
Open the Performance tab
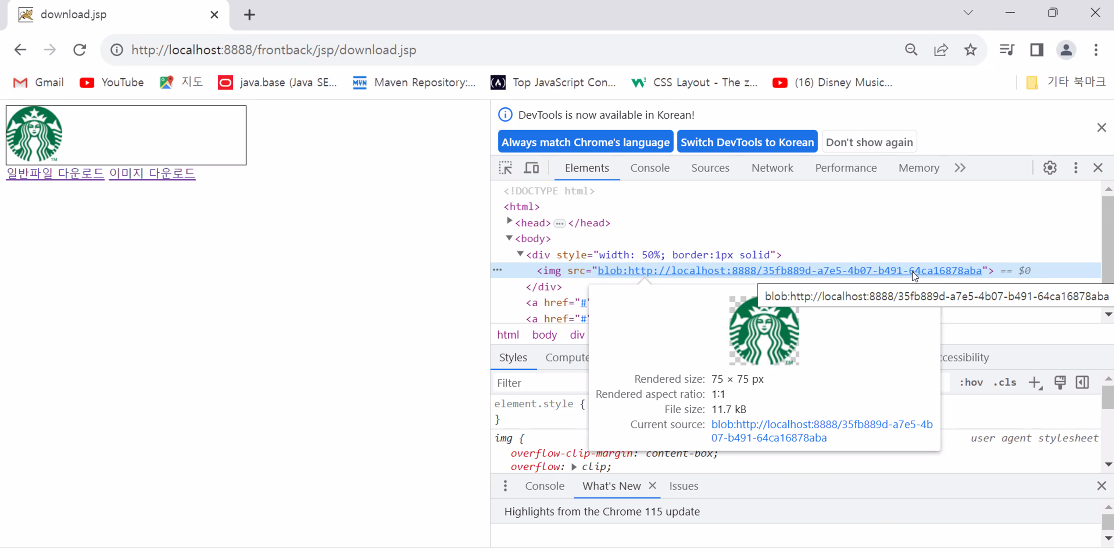pos(845,168)
